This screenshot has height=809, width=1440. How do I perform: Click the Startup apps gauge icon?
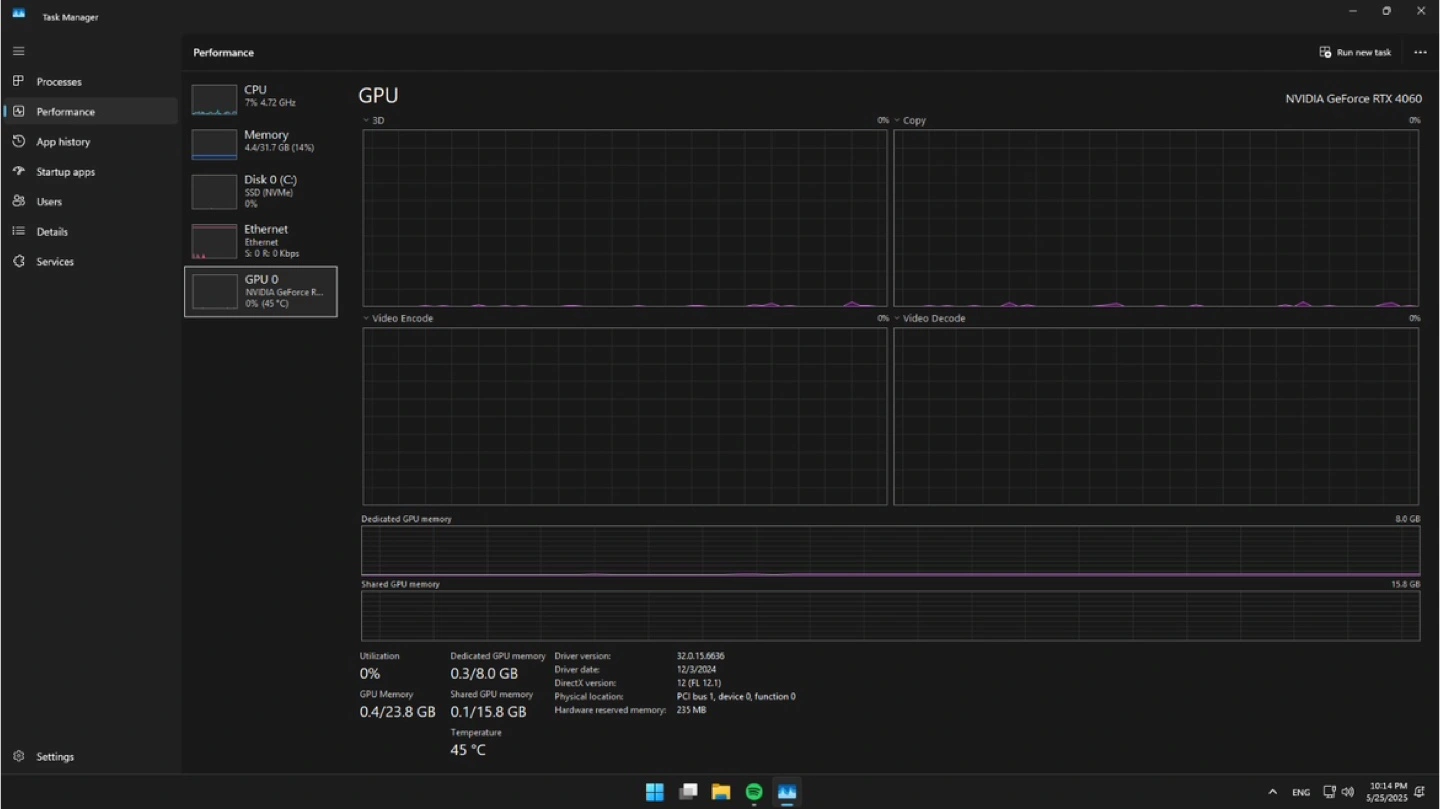click(18, 171)
